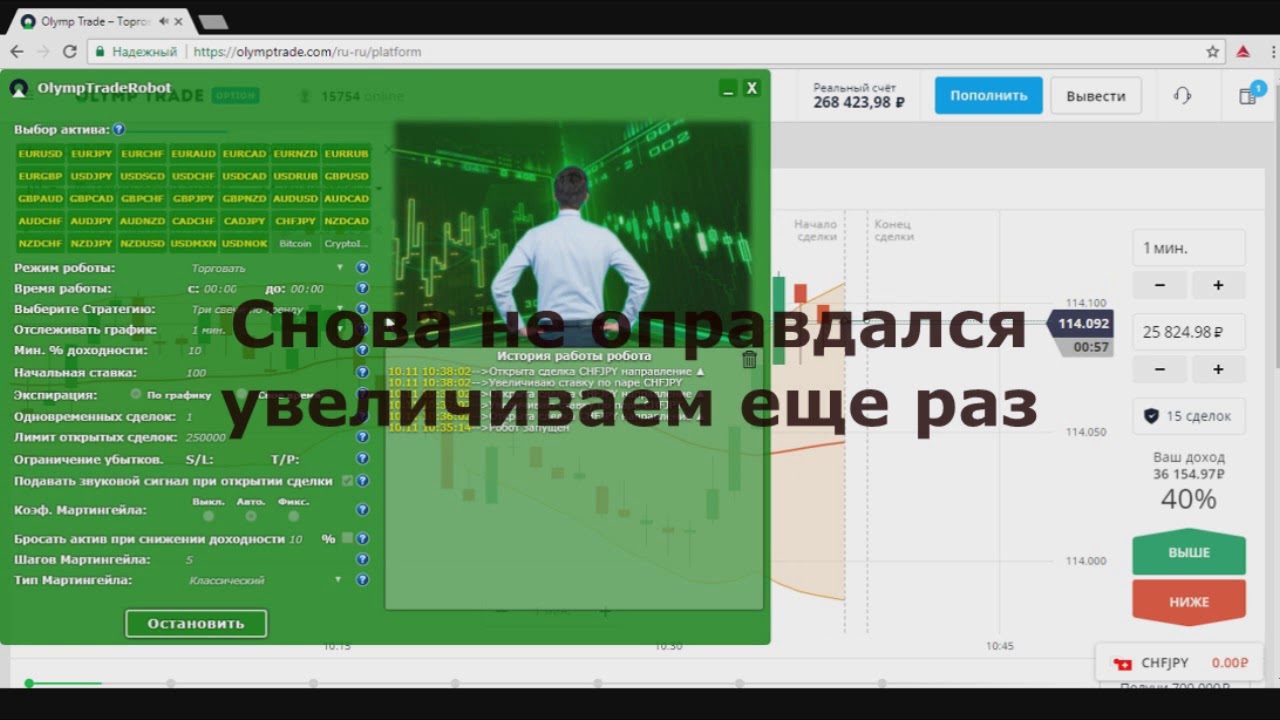
Task: Open notifications icon with badge 1
Action: [x=1248, y=95]
